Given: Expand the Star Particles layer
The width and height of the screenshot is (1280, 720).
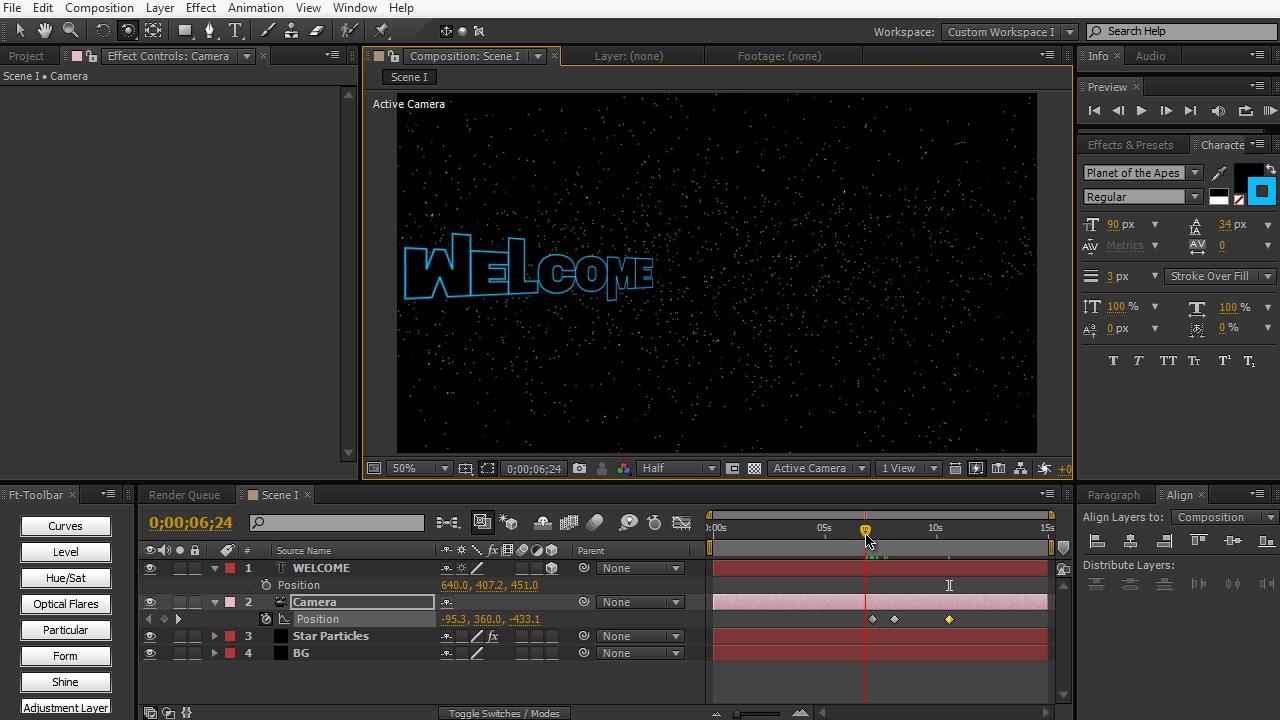Looking at the screenshot, I should (x=214, y=636).
